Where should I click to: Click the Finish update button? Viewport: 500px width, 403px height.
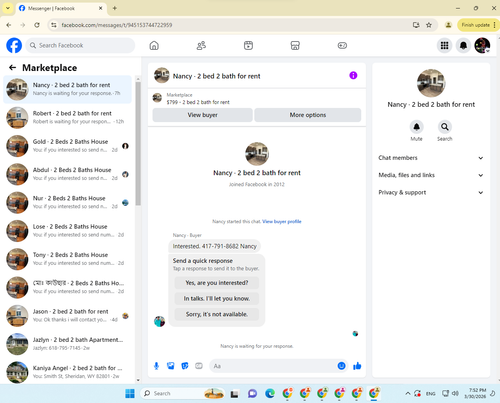477,25
